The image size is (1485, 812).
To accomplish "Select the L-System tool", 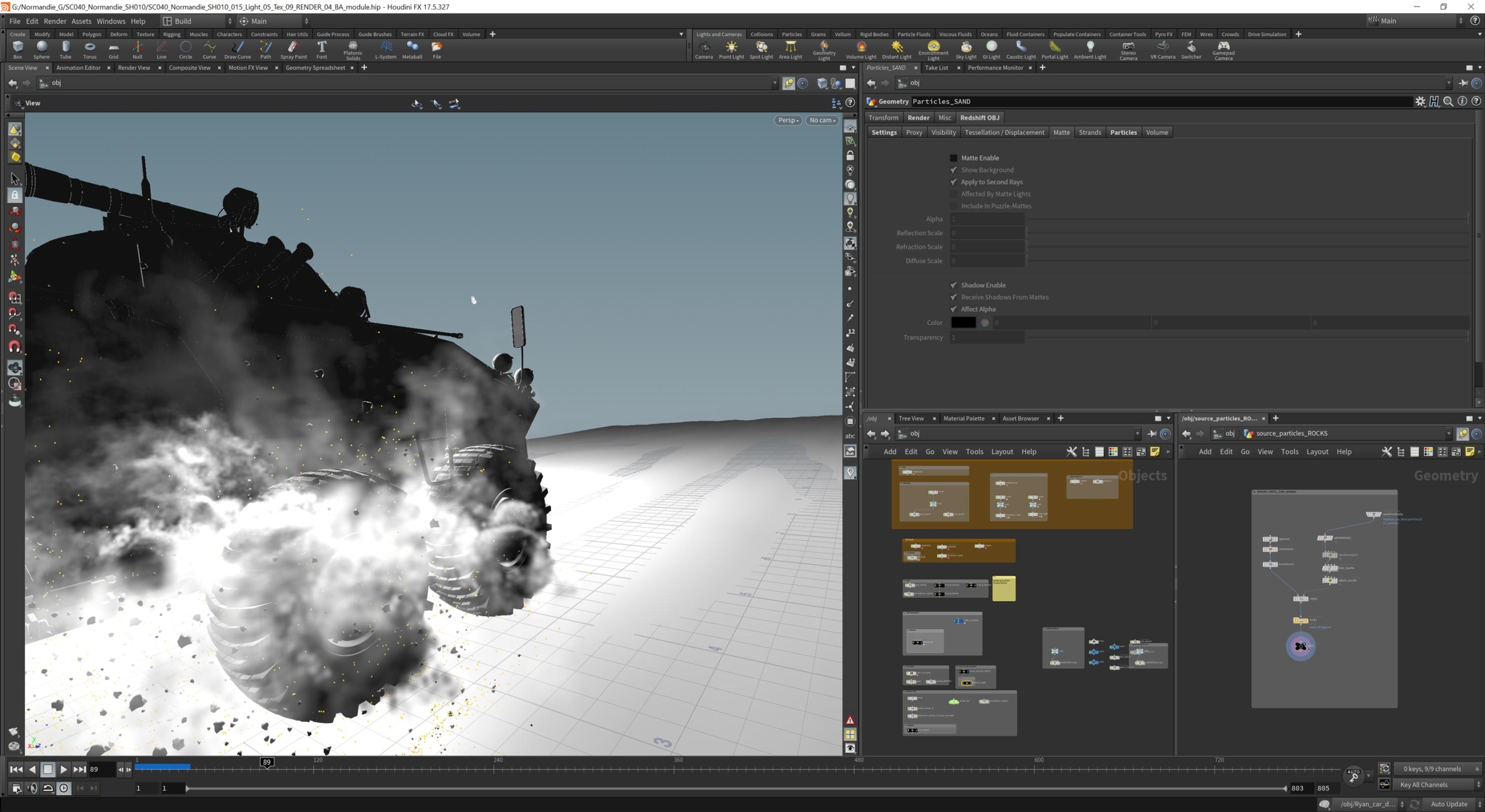I will (x=386, y=50).
